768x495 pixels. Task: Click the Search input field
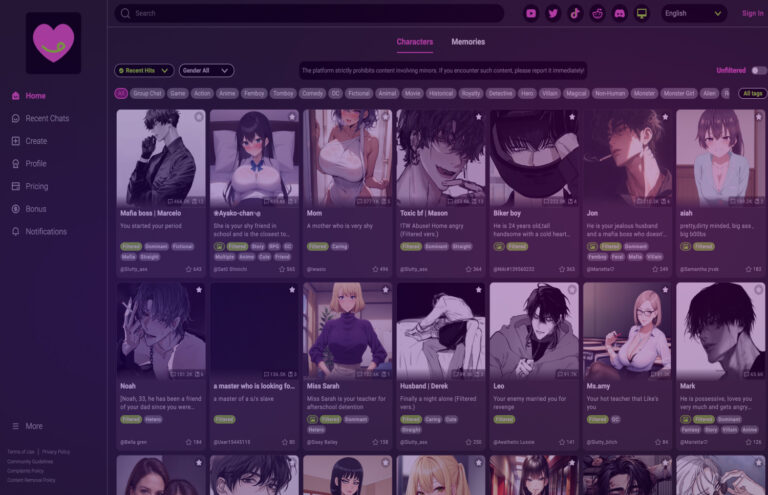click(309, 14)
